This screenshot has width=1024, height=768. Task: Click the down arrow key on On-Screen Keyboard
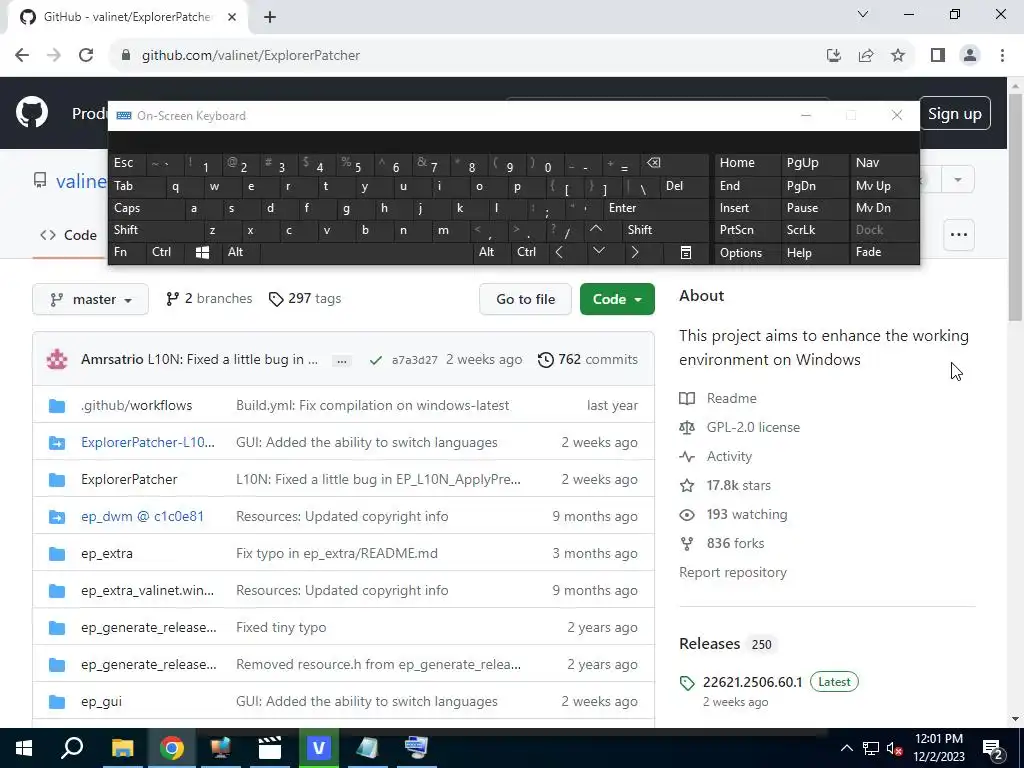pyautogui.click(x=599, y=251)
